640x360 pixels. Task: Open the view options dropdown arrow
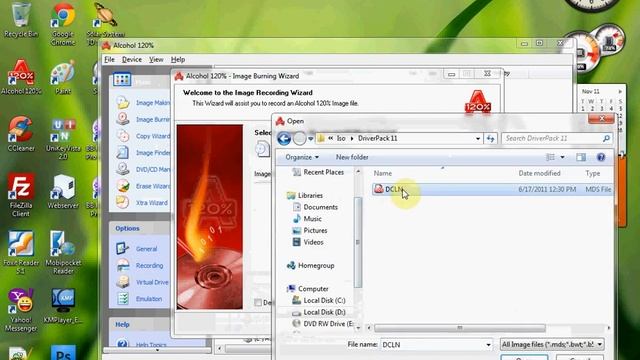pos(562,157)
